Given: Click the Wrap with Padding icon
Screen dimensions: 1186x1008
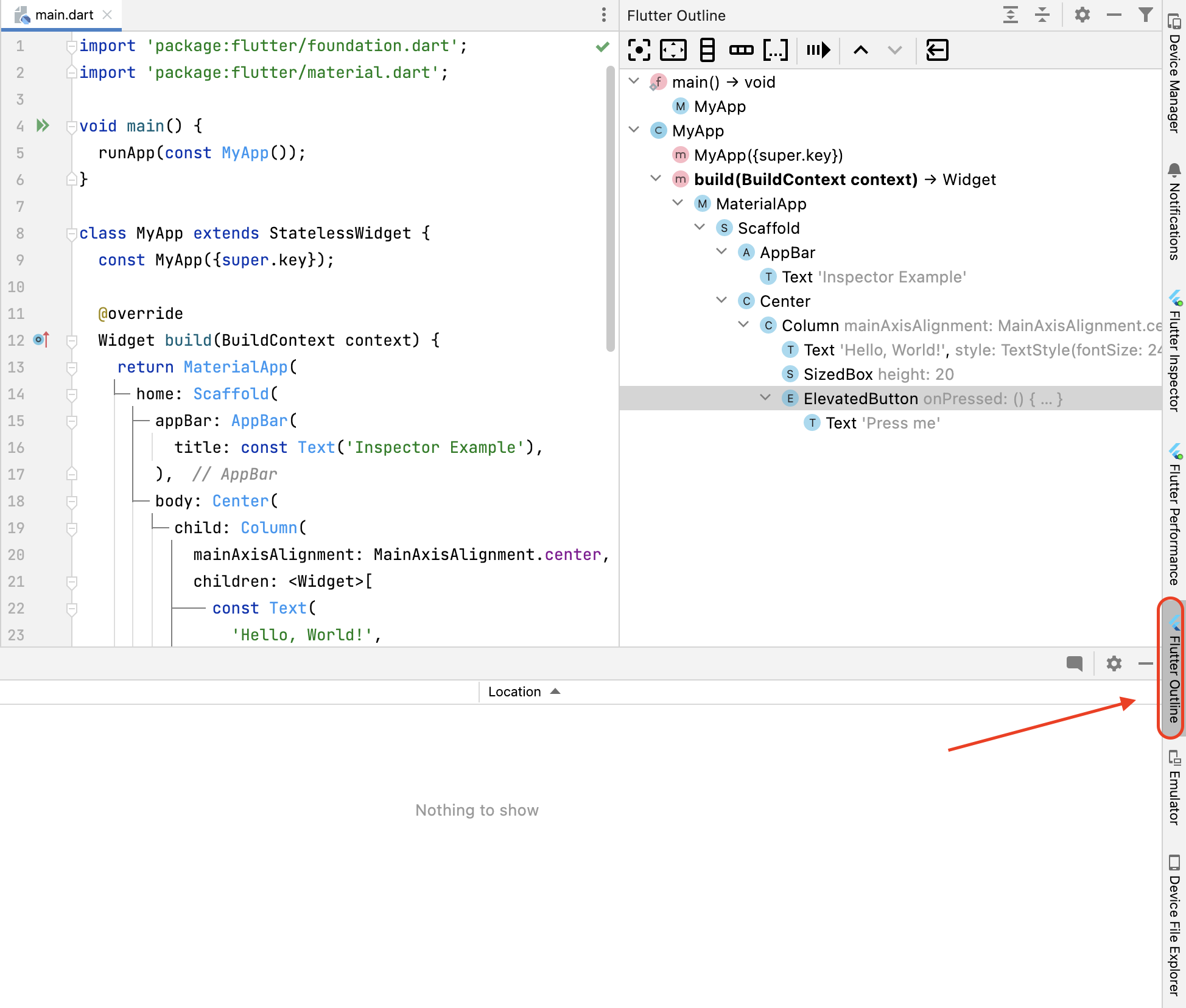Looking at the screenshot, I should tap(673, 50).
